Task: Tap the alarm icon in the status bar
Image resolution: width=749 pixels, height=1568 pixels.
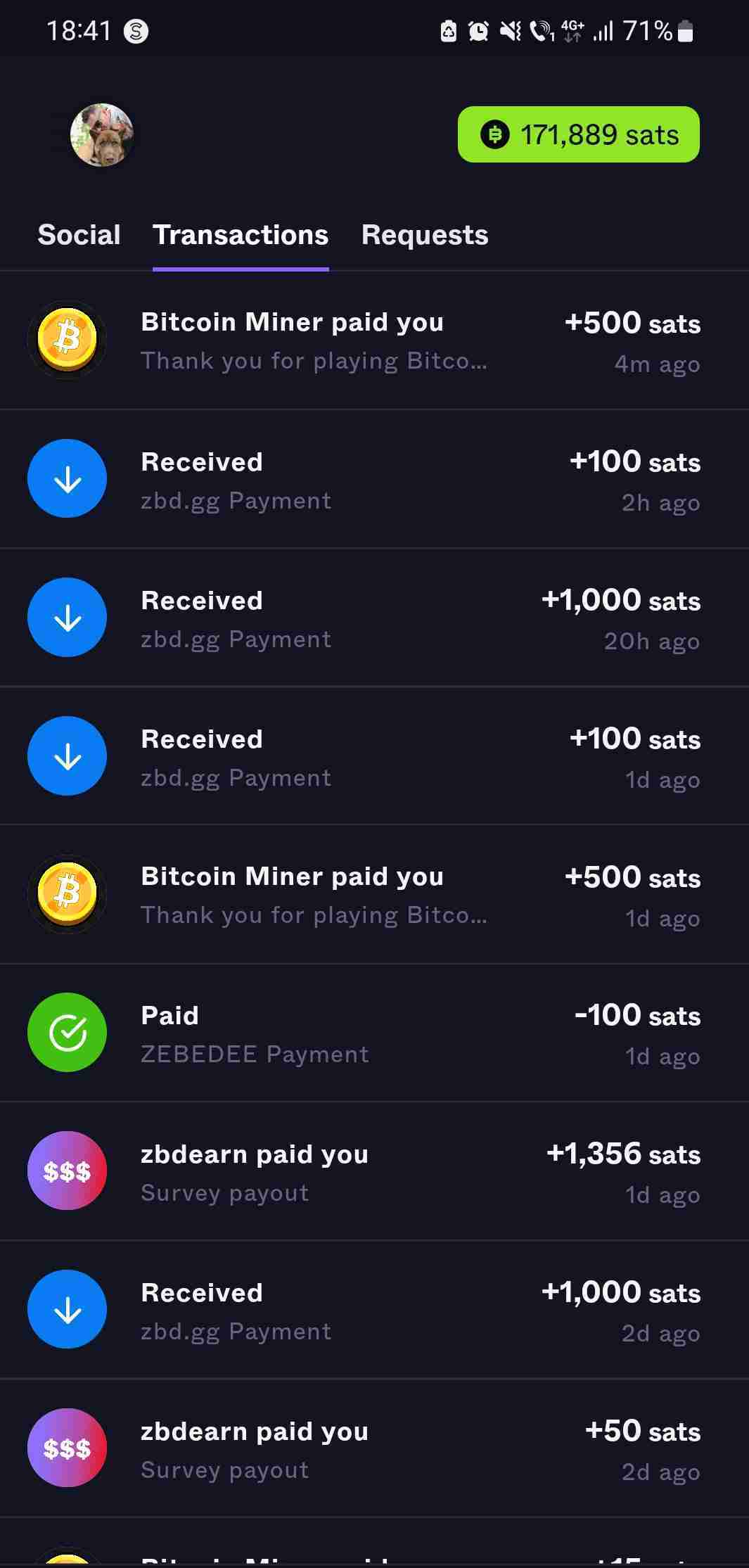Action: pos(478,31)
